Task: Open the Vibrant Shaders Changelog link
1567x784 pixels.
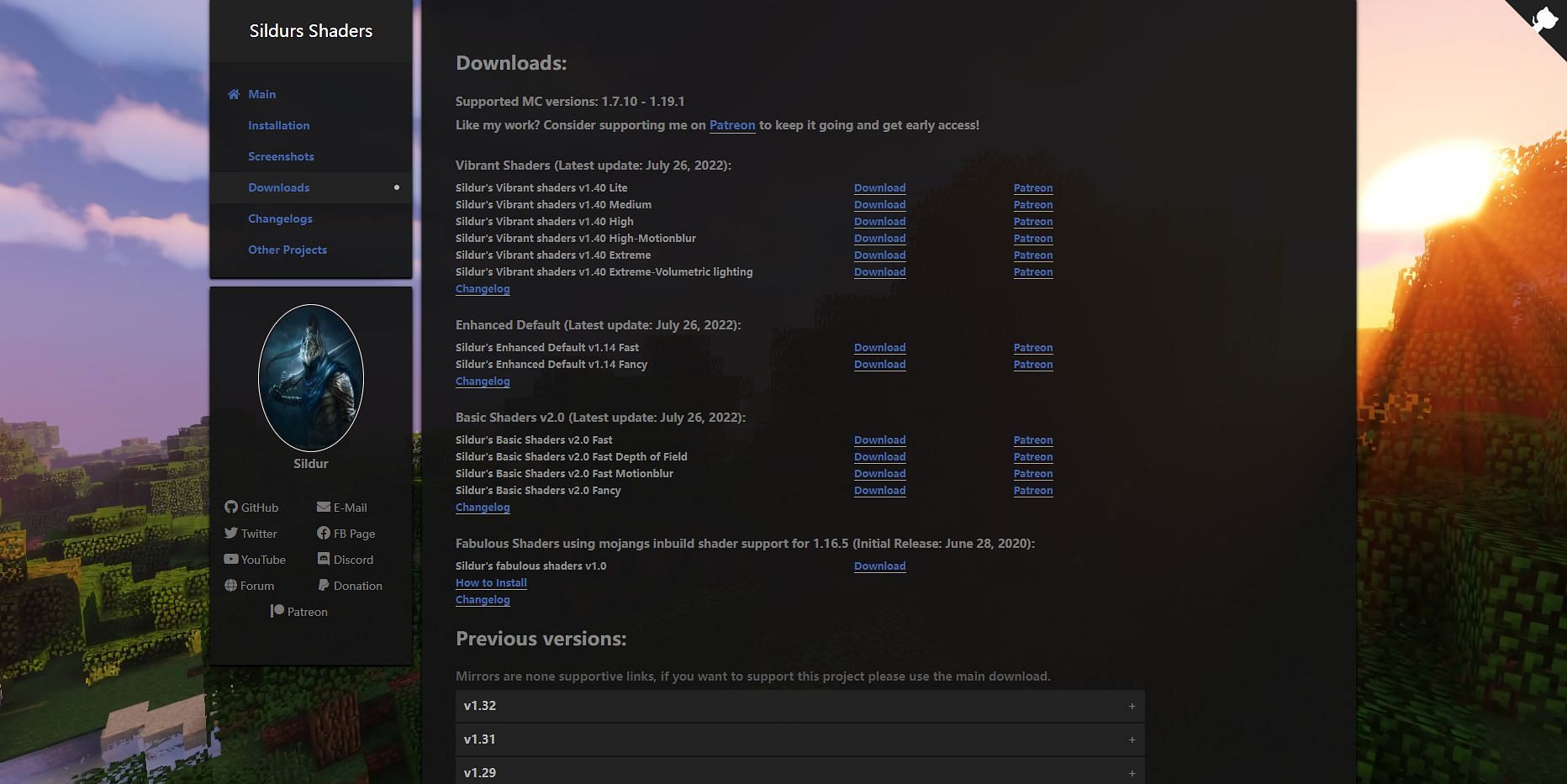Action: pos(483,289)
